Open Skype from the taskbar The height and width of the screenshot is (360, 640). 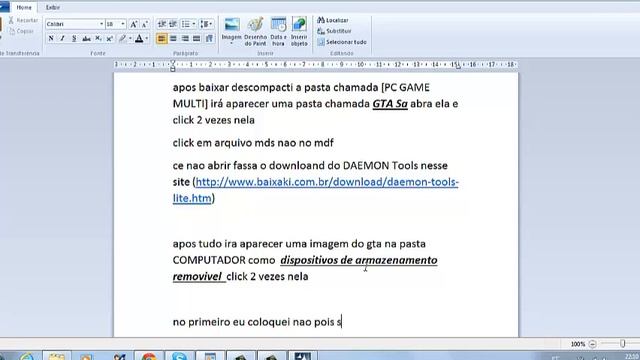click(x=180, y=357)
